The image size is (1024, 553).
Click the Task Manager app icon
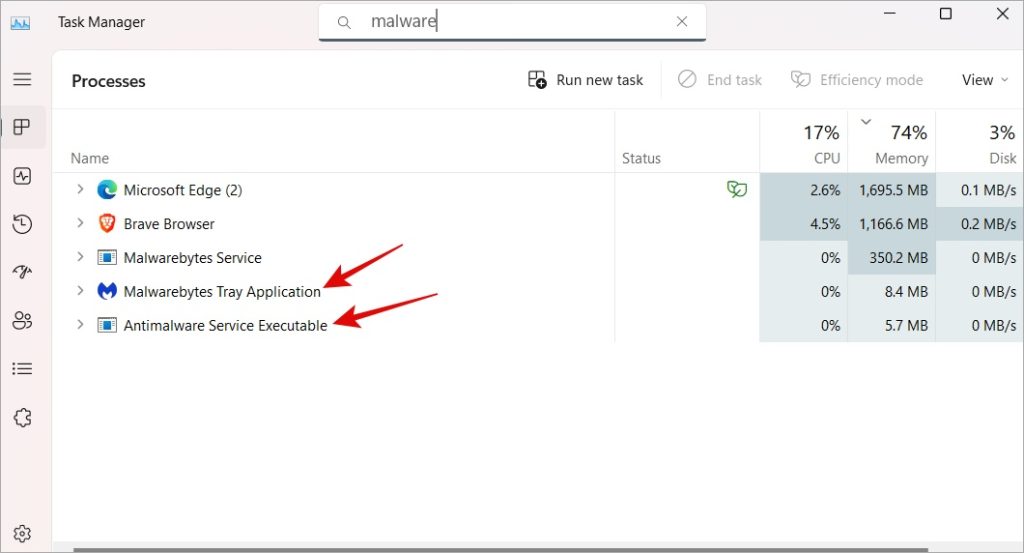[20, 23]
